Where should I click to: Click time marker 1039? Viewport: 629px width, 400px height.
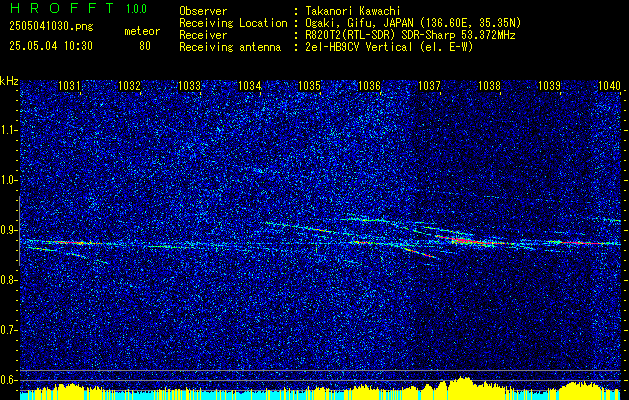point(549,85)
